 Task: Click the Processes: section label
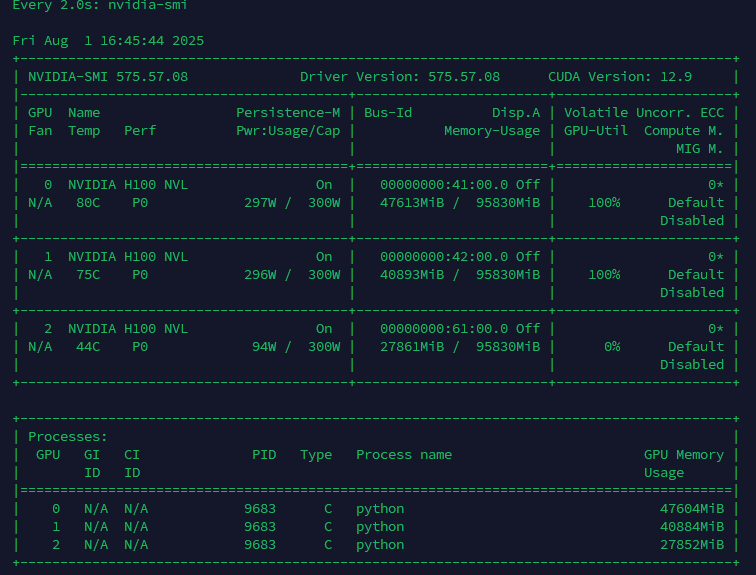[x=68, y=437]
